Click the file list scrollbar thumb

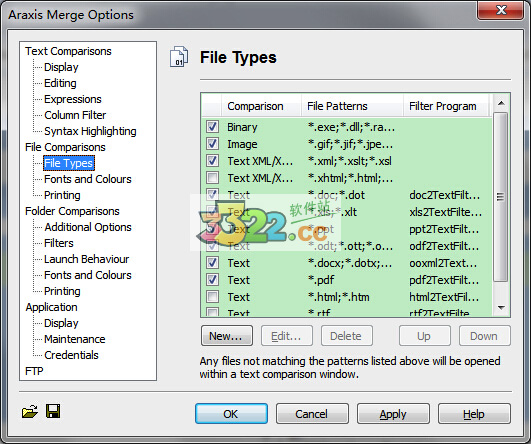501,197
